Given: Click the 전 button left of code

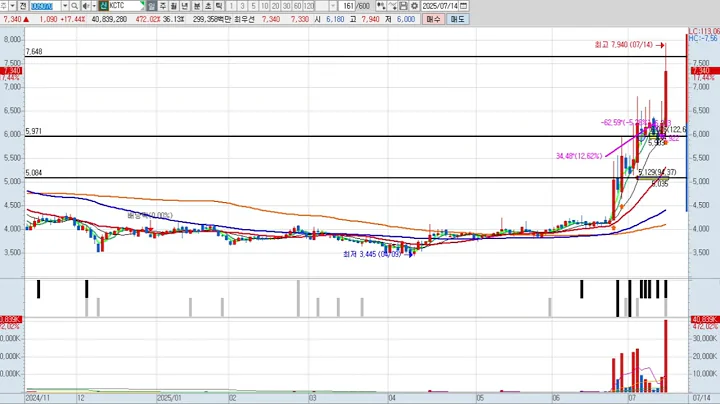Looking at the screenshot, I should [x=22, y=6].
